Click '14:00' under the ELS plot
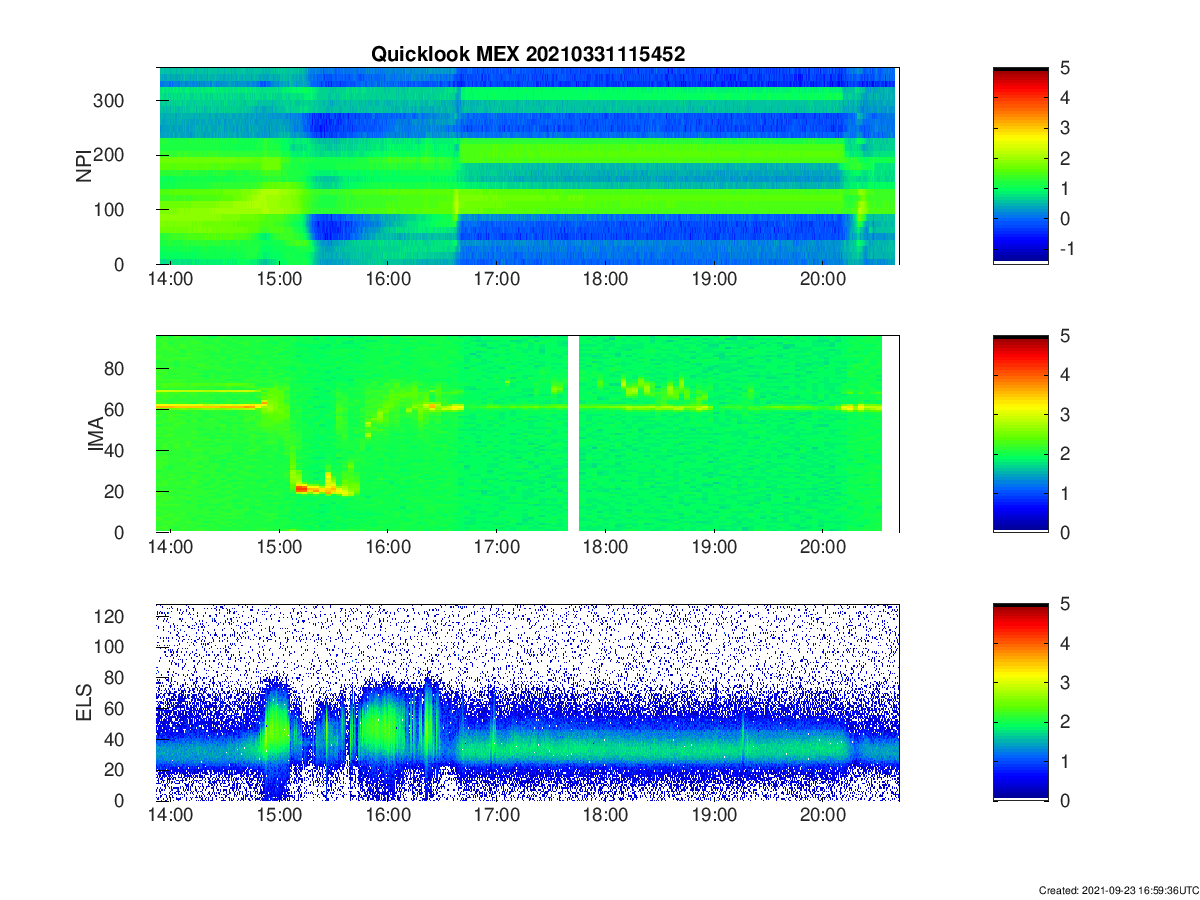This screenshot has width=1200, height=900. (170, 817)
